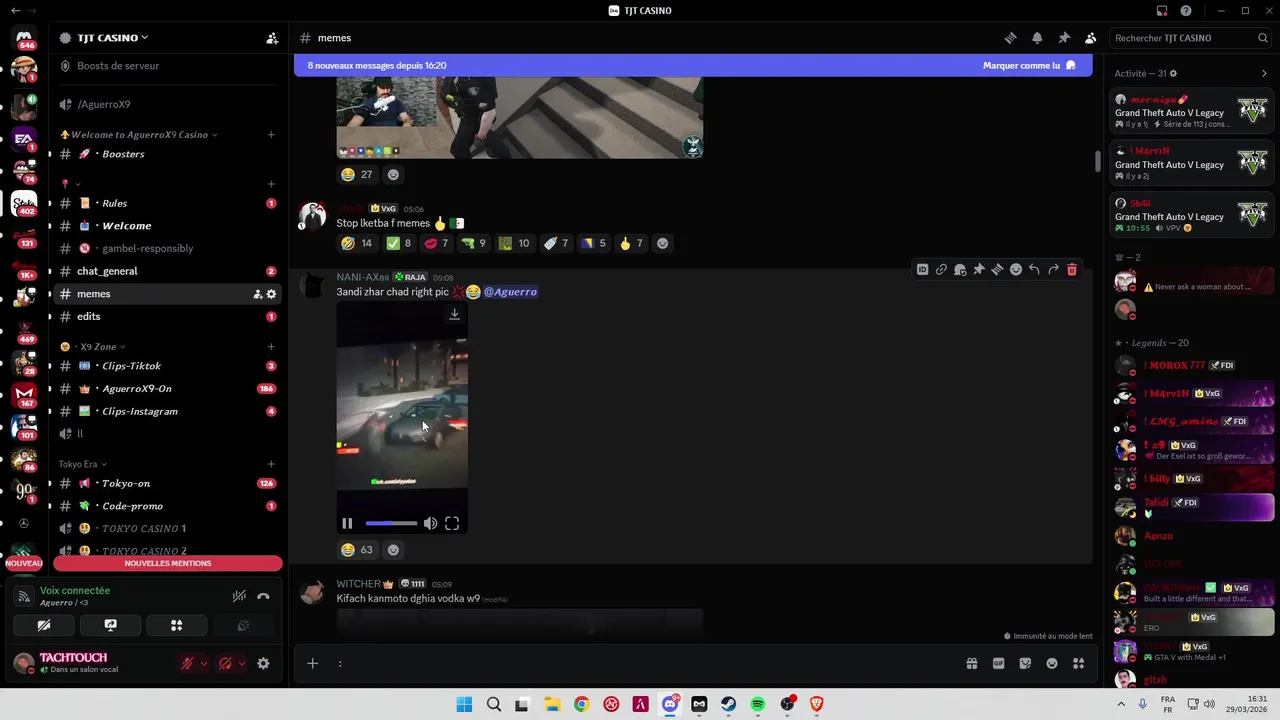Copy message ID from hover toolbar

point(923,270)
